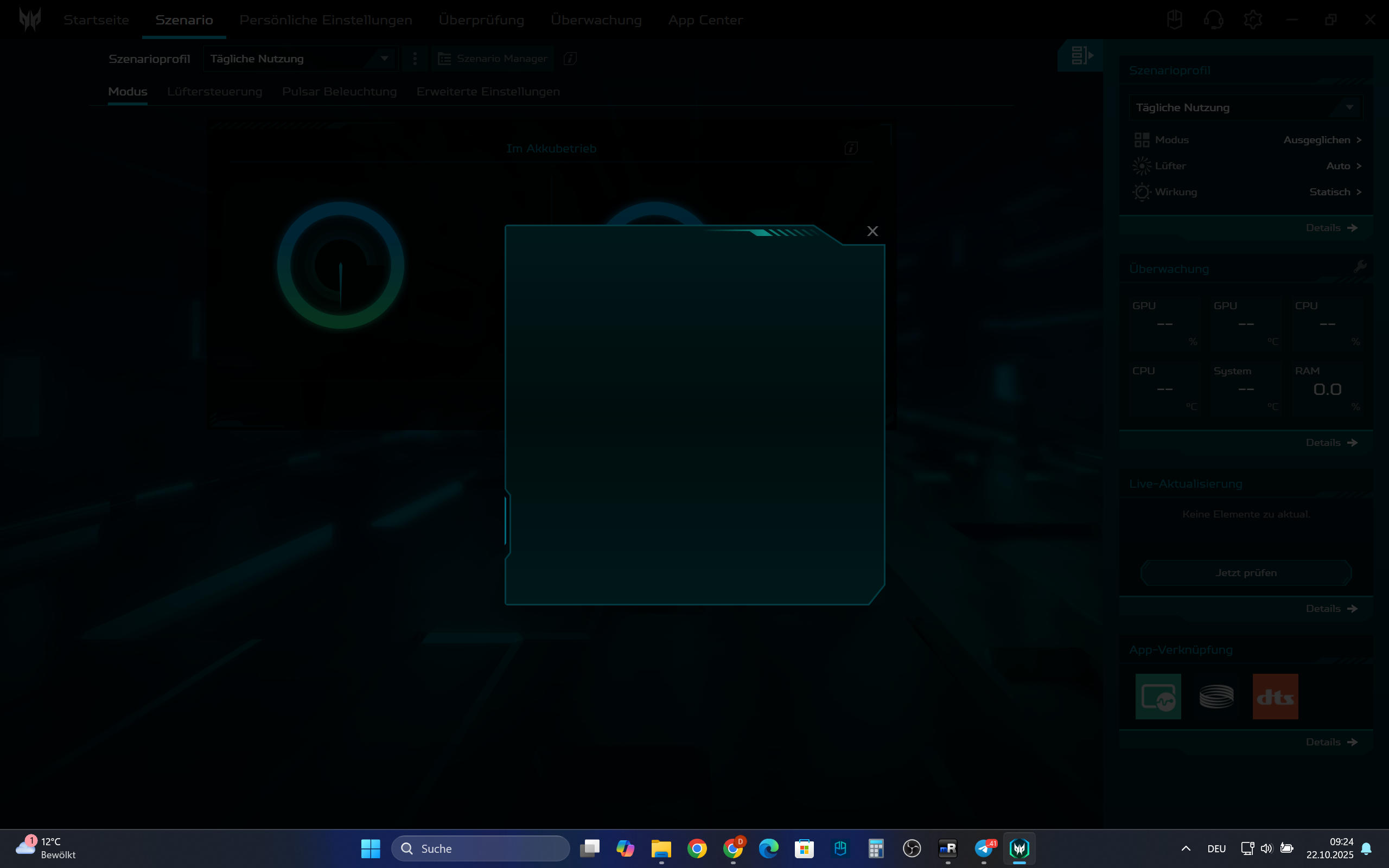Open the headset support icon
Viewport: 1389px width, 868px height.
point(1213,20)
